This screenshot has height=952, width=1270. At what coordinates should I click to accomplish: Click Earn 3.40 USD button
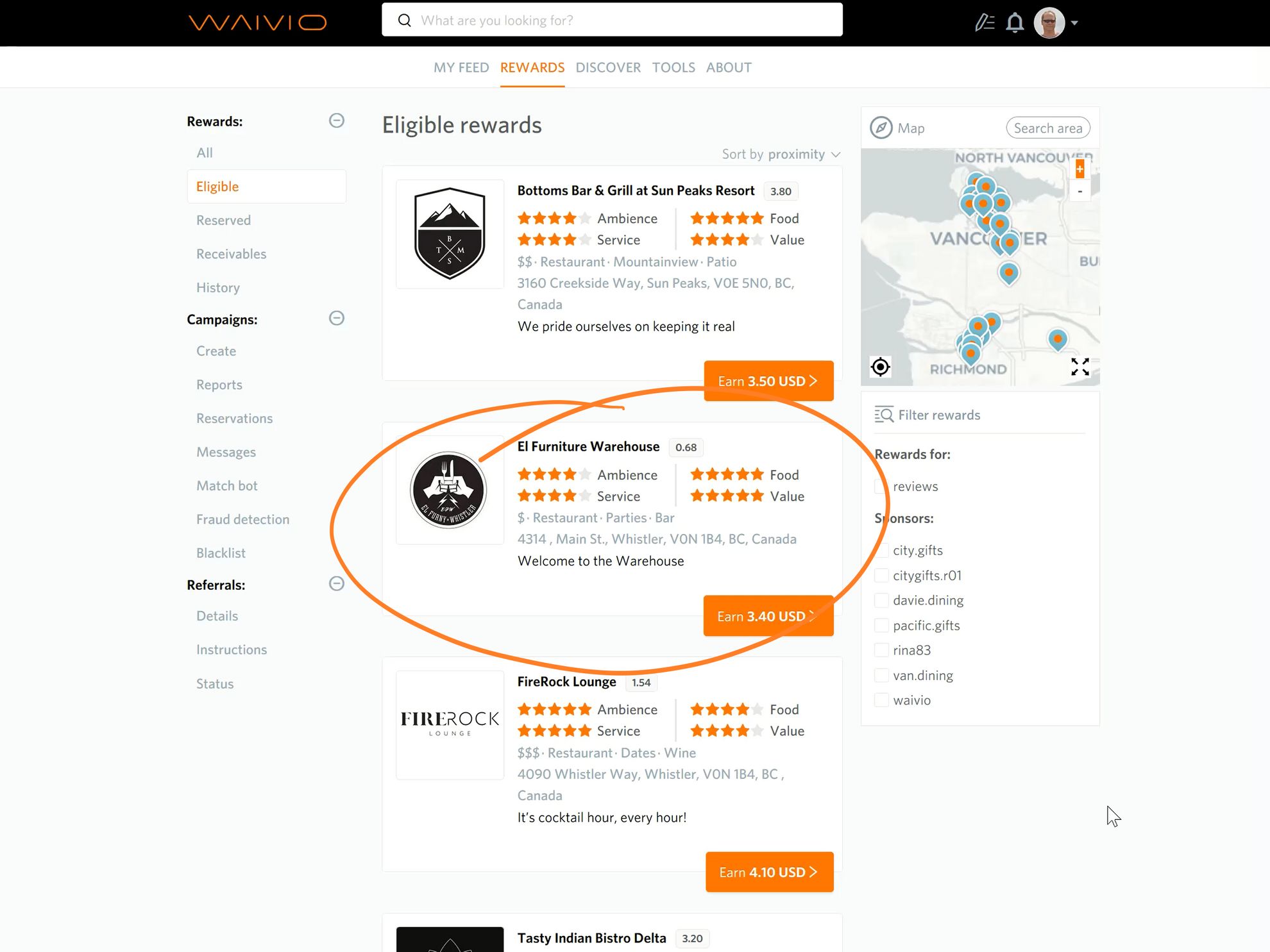click(x=768, y=616)
